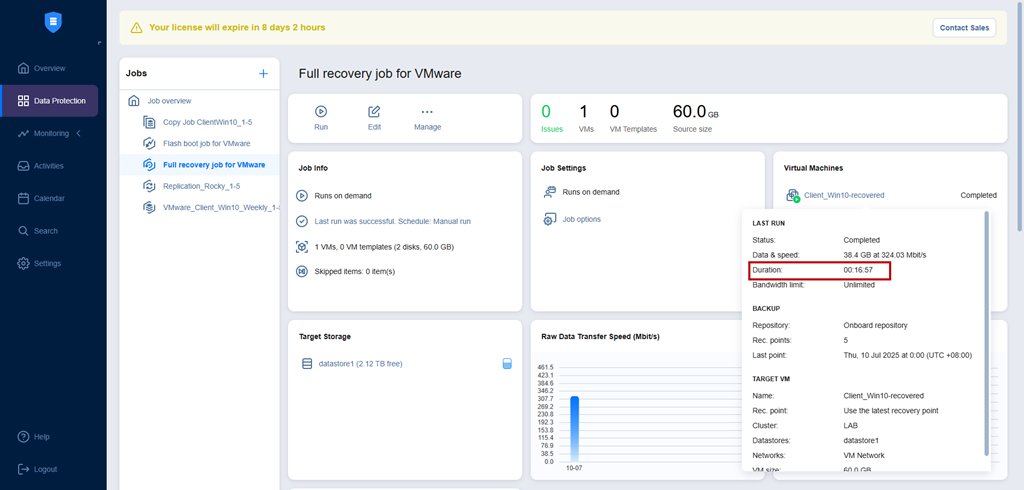Click the last point date Thu, 10 Jul 2025
Screen dimensions: 1024x490
(908, 355)
